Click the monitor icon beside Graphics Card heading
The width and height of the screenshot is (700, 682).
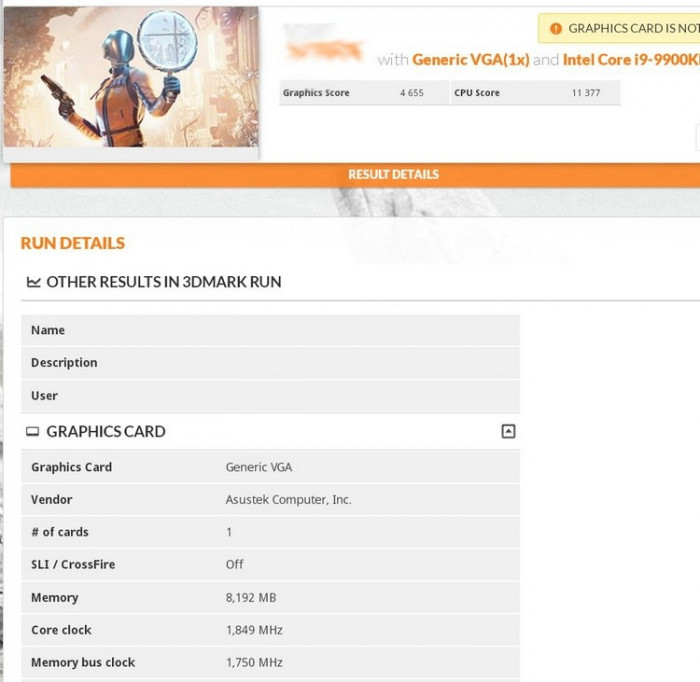[33, 432]
